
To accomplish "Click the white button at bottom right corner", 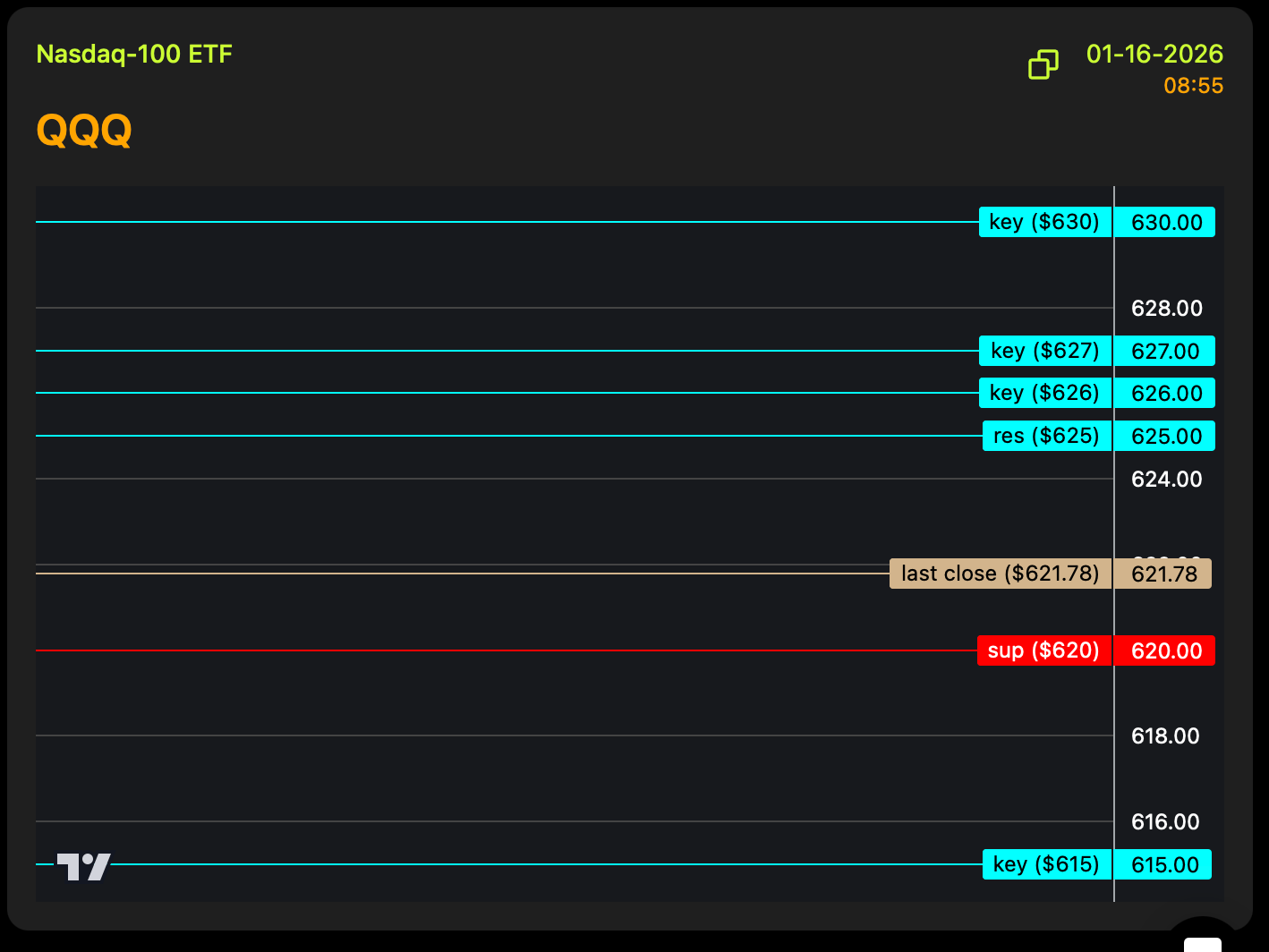I will tap(1203, 944).
